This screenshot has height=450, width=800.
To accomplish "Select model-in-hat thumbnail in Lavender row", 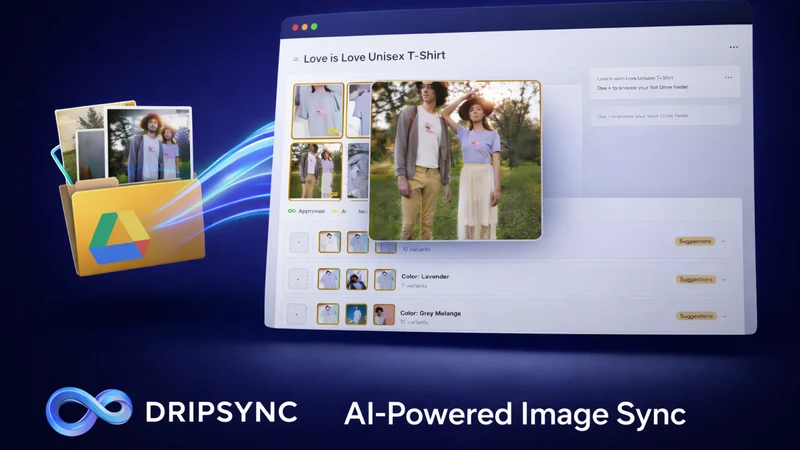I will pyautogui.click(x=357, y=280).
